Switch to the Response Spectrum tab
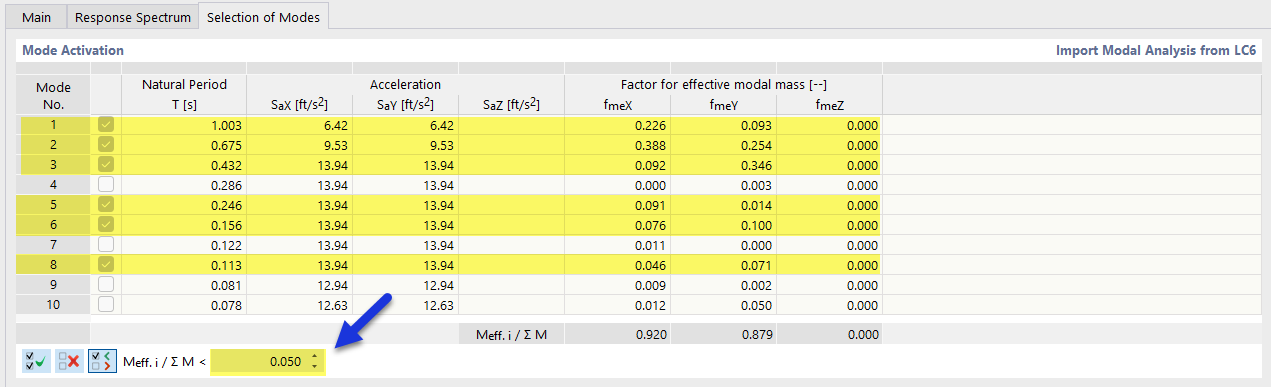This screenshot has height=387, width=1271. point(133,18)
